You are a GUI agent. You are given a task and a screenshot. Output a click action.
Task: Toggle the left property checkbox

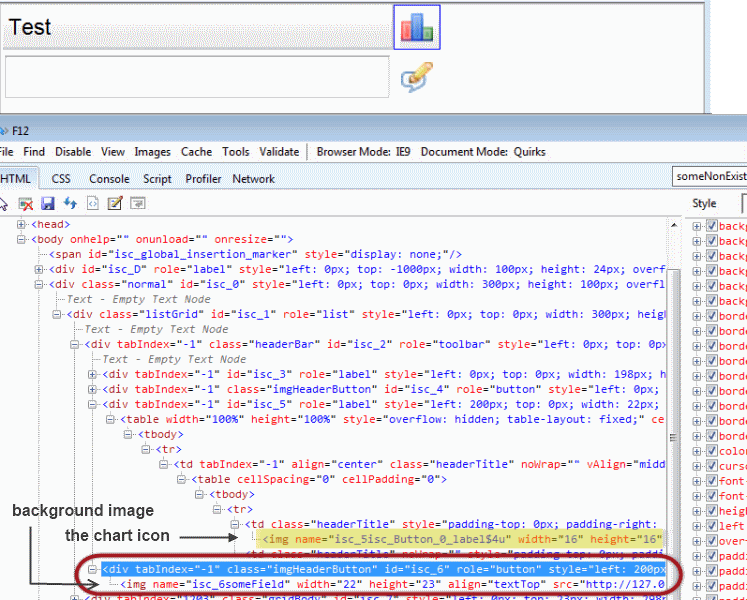[x=712, y=526]
